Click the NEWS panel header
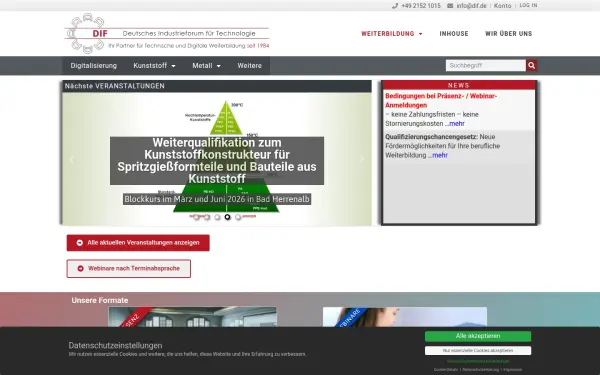The height and width of the screenshot is (375, 600). coord(459,85)
